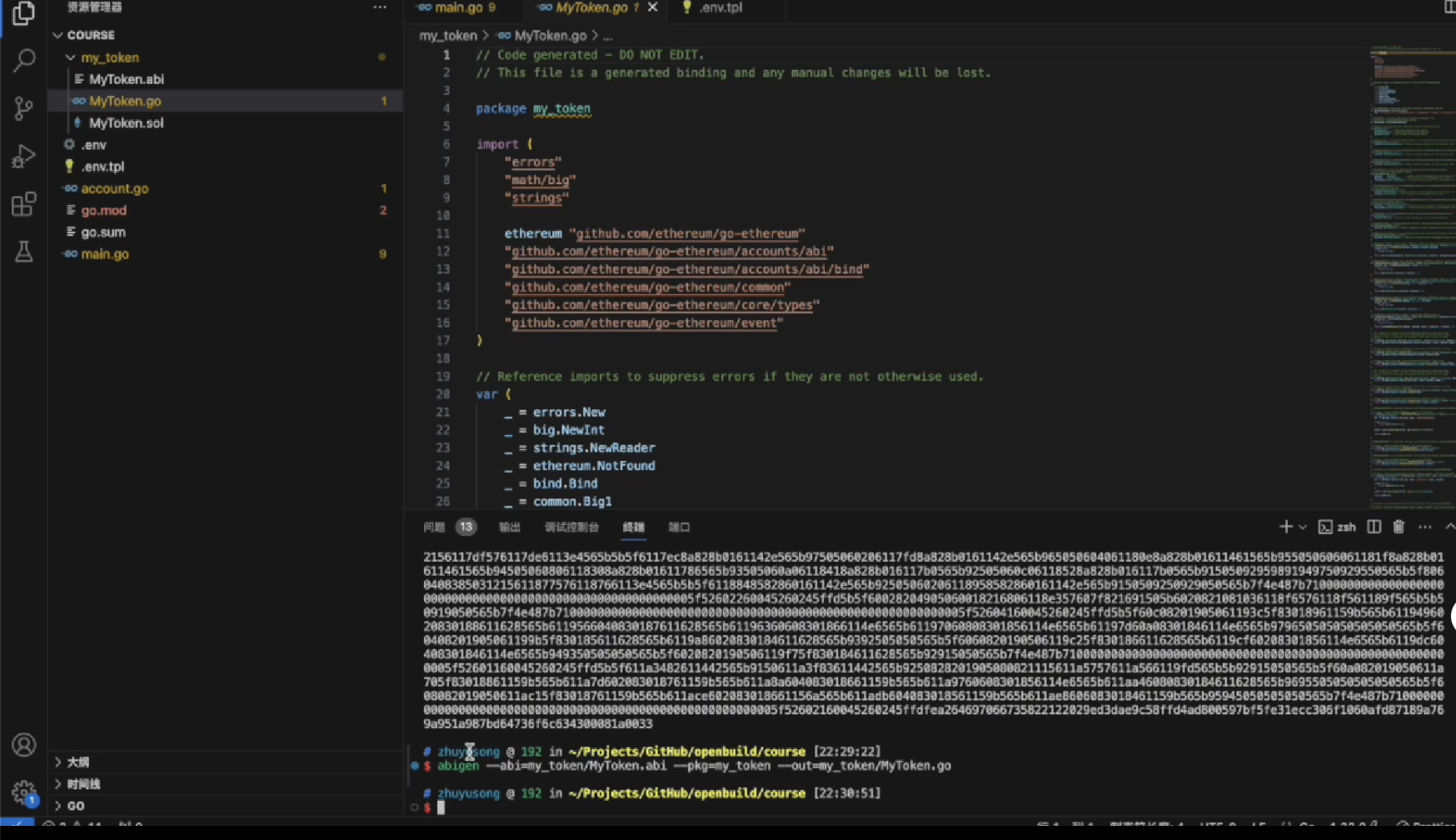Open MyToken.sol in the file tree
1456x840 pixels.
[x=126, y=122]
